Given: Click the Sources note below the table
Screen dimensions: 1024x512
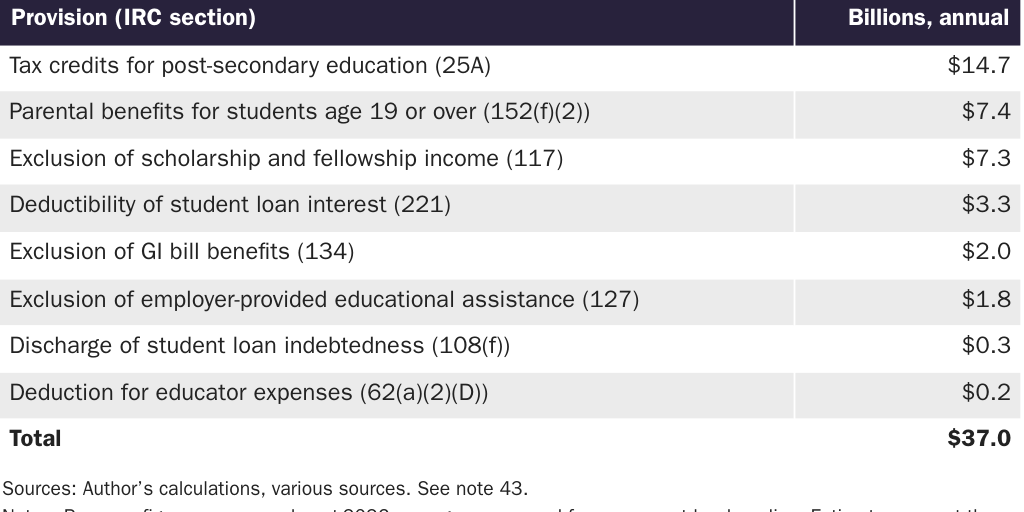Looking at the screenshot, I should [x=265, y=488].
